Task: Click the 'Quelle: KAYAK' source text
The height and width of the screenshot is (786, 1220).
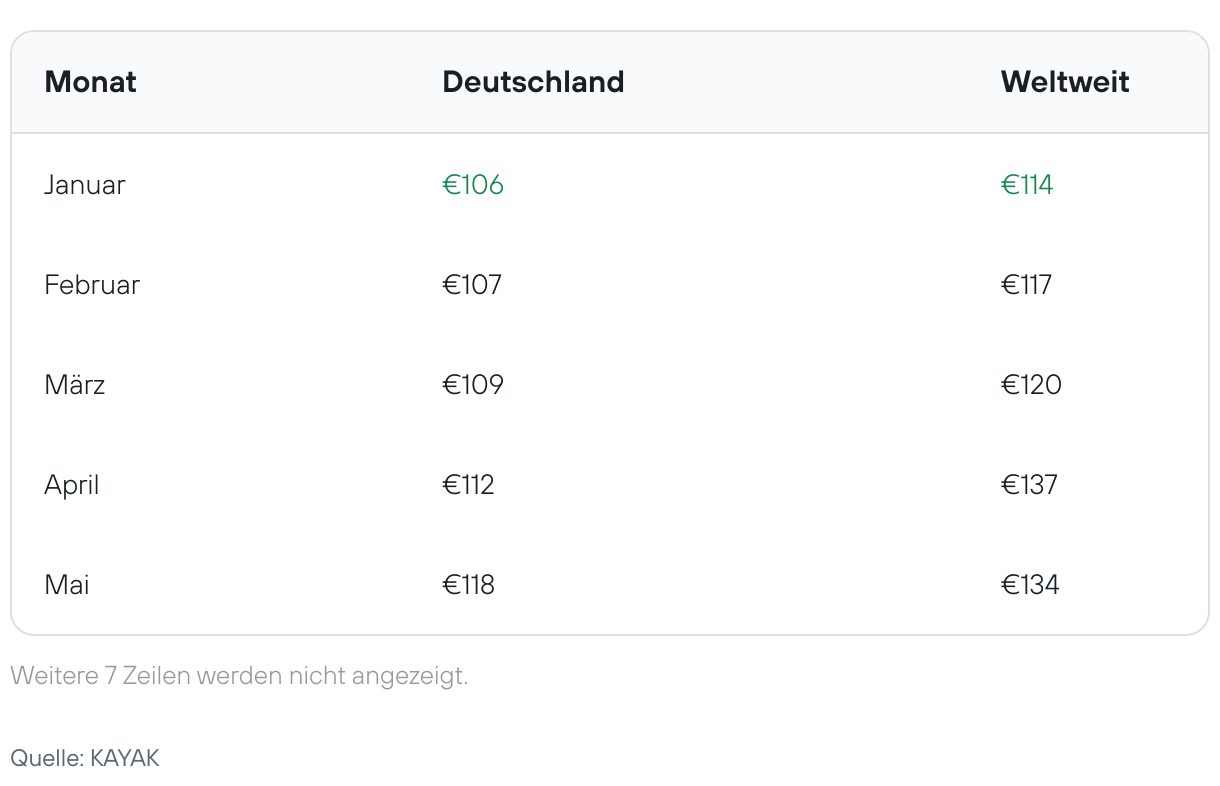Action: 85,758
